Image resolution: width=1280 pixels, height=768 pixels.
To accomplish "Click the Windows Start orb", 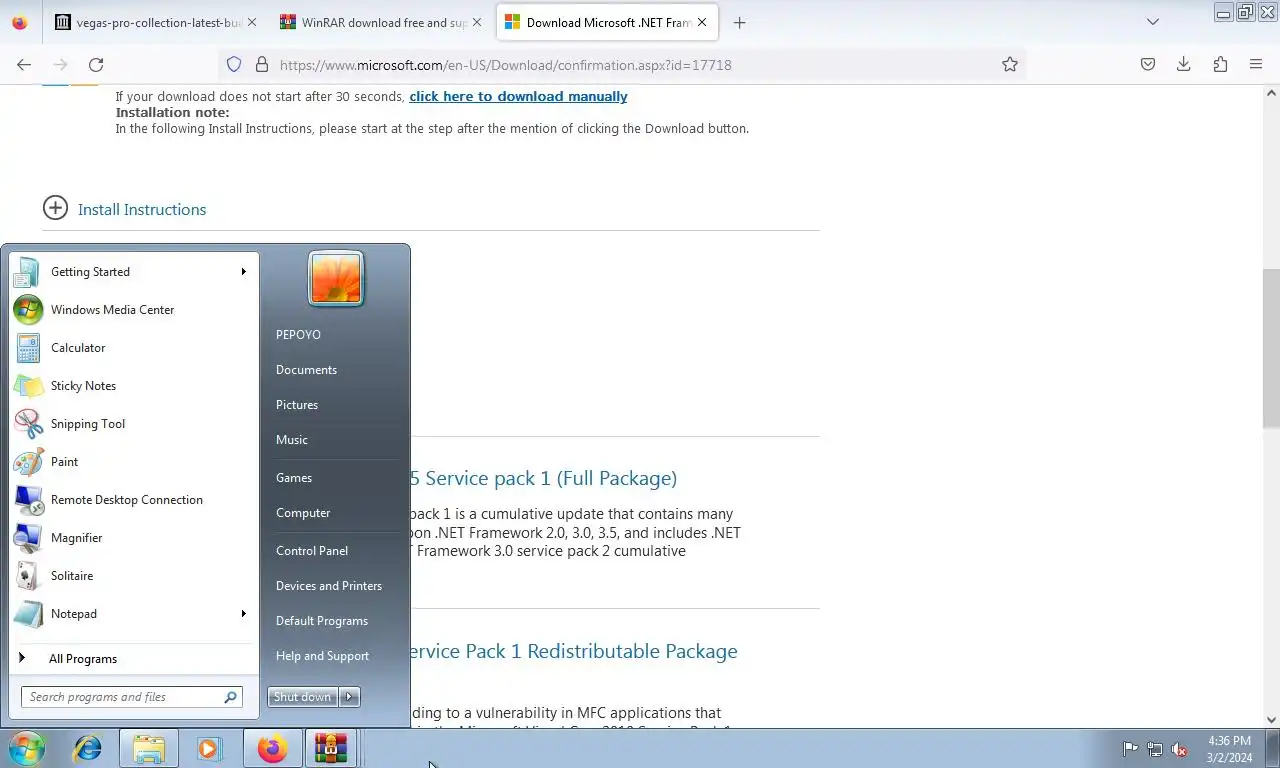I will coord(27,748).
